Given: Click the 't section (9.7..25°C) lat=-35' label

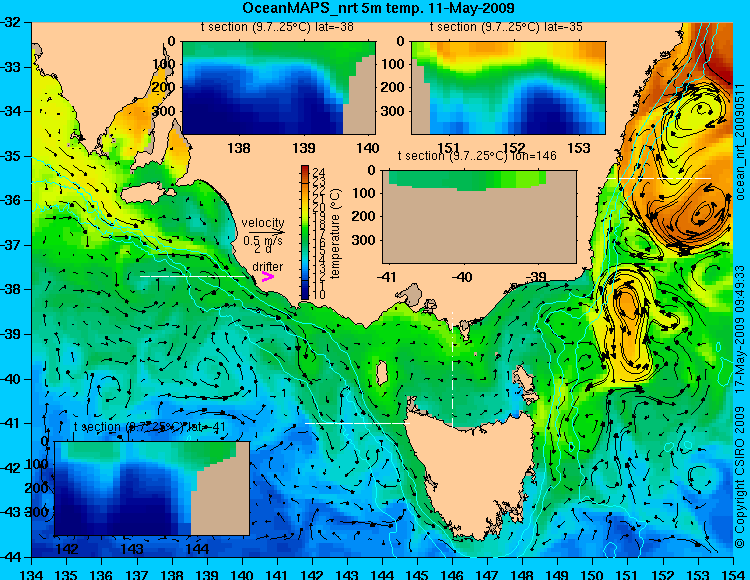Looking at the screenshot, I should point(506,27).
